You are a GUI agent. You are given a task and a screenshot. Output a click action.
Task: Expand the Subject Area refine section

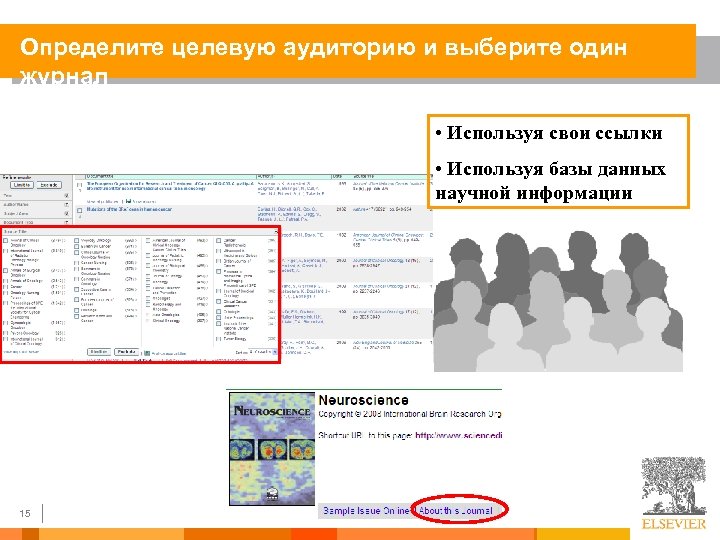coord(66,214)
